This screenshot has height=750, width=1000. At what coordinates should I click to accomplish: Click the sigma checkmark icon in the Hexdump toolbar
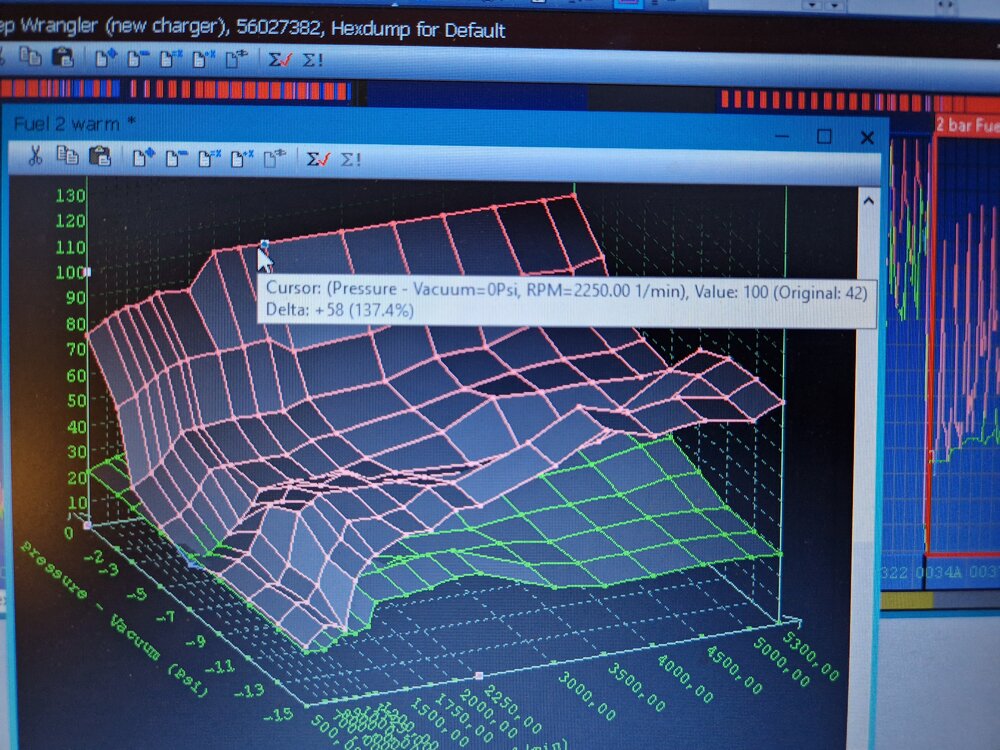tap(280, 59)
